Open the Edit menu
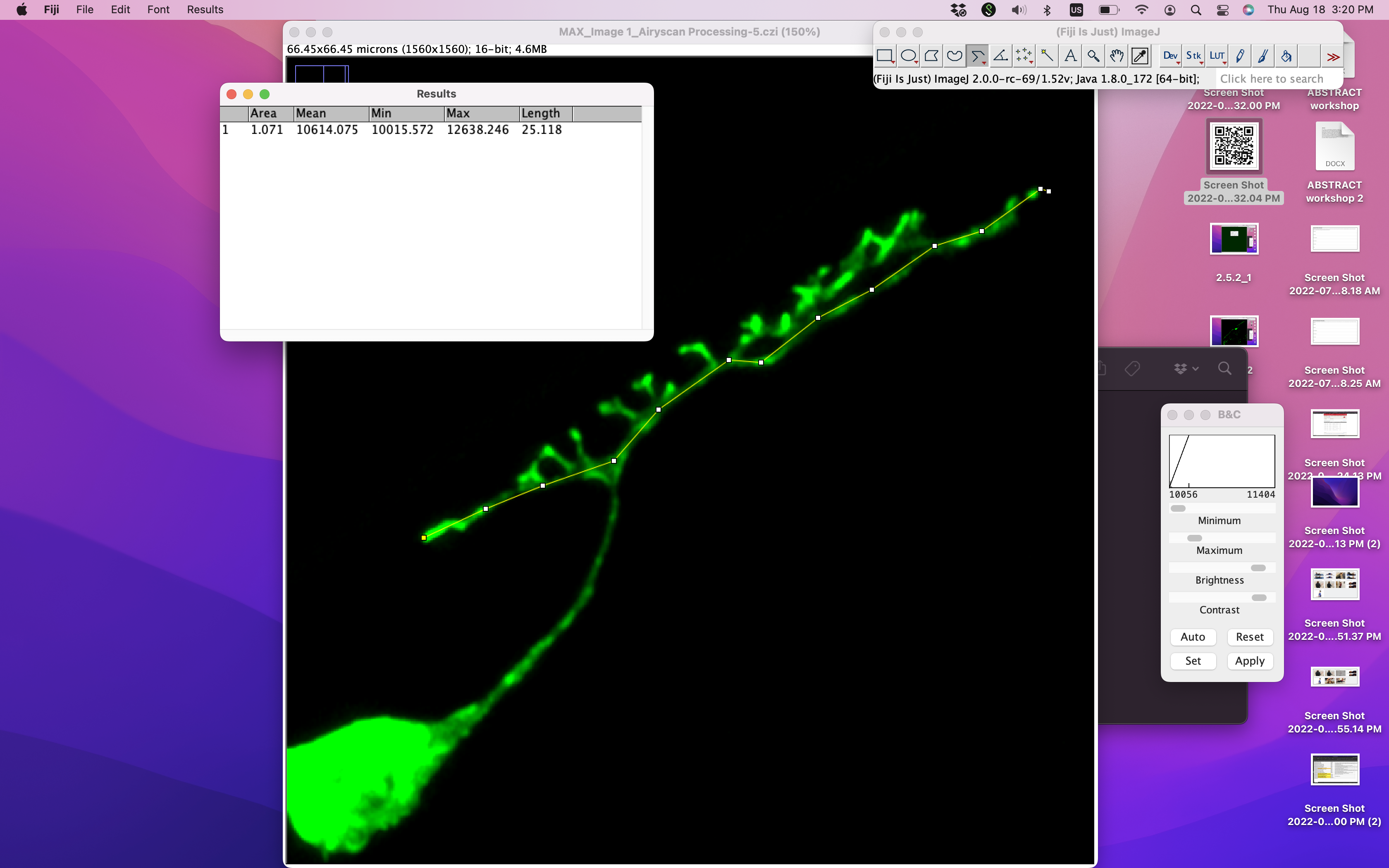The height and width of the screenshot is (868, 1389). [x=120, y=10]
